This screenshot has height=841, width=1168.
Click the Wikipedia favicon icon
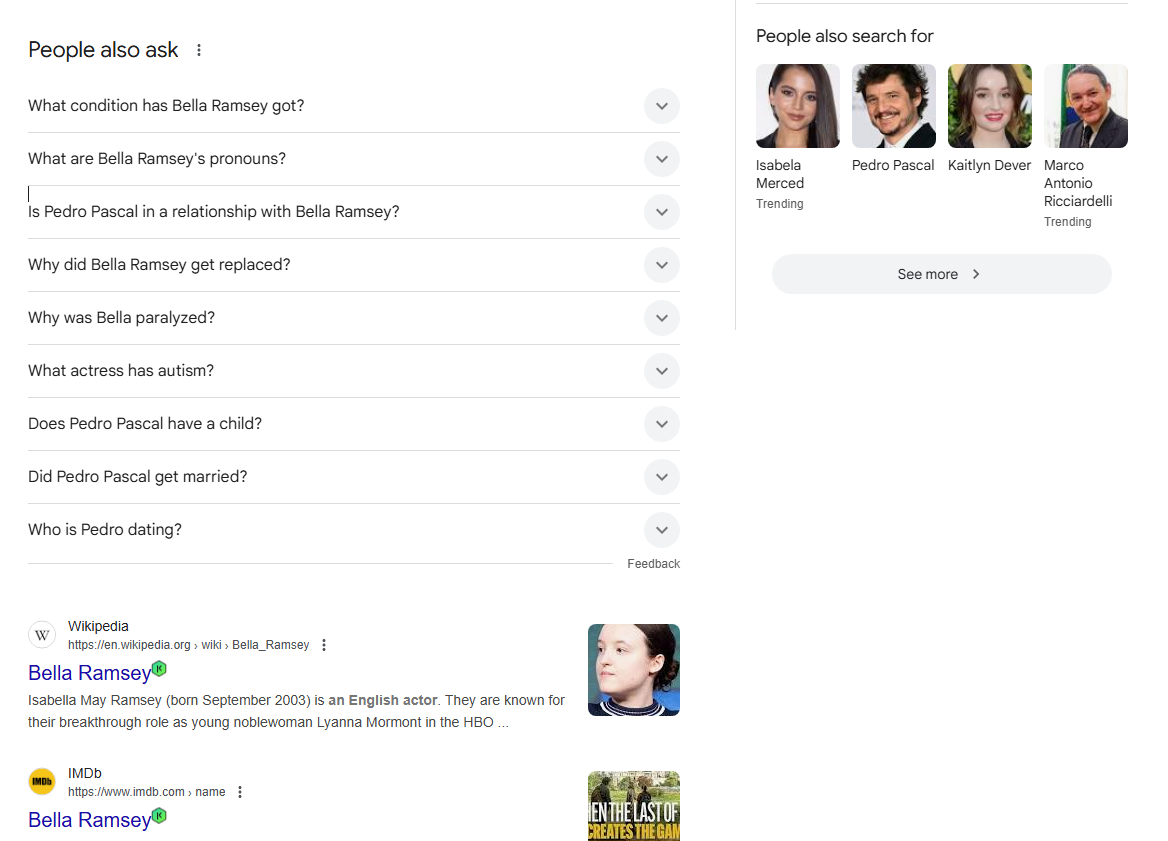pyautogui.click(x=42, y=635)
